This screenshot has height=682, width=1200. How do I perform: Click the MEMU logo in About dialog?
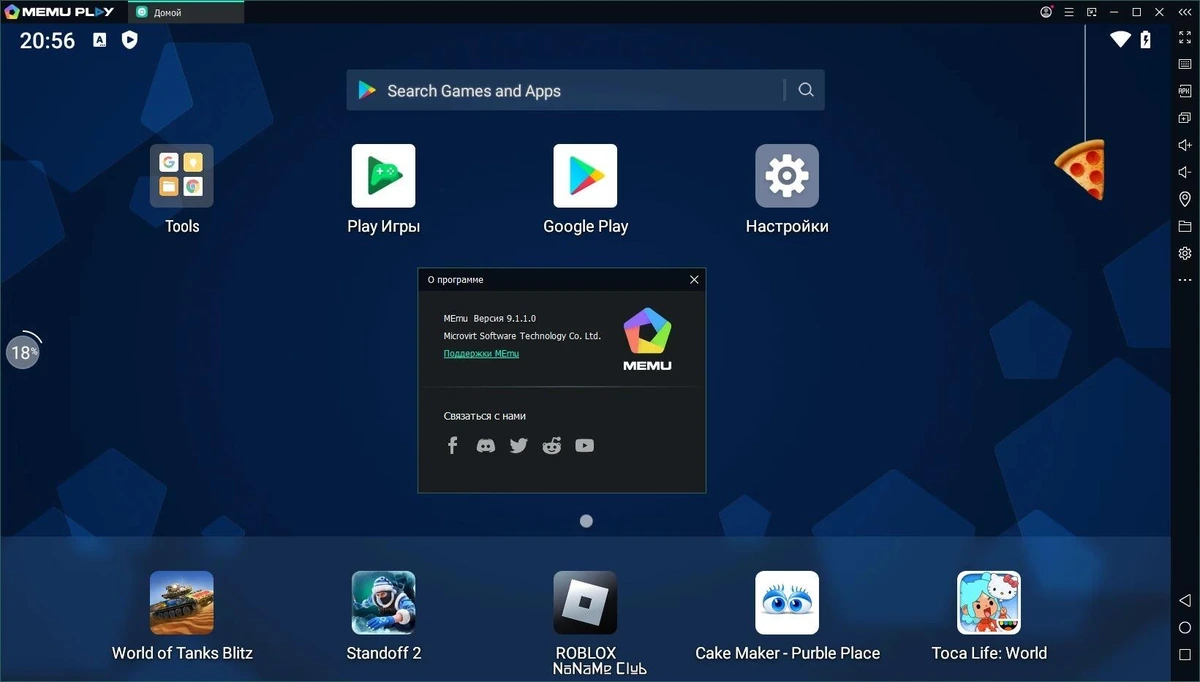click(x=647, y=340)
